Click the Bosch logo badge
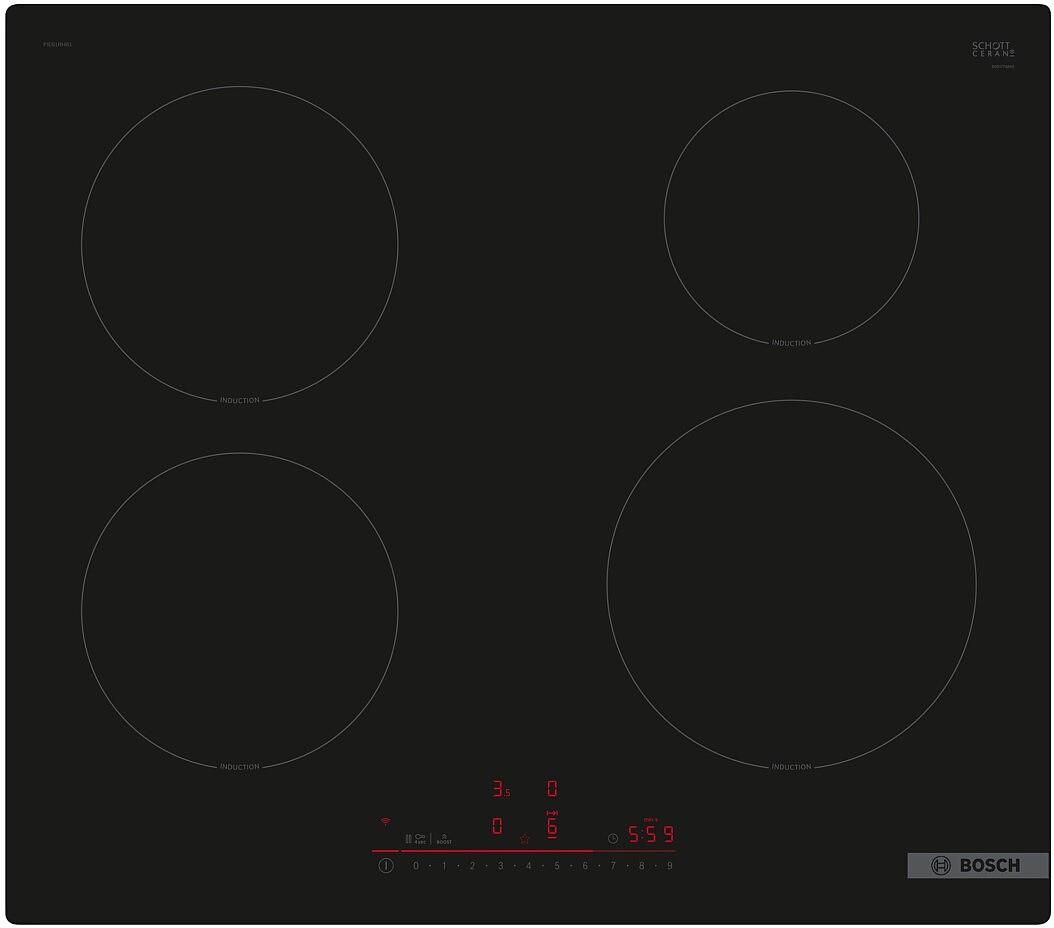 click(x=977, y=866)
